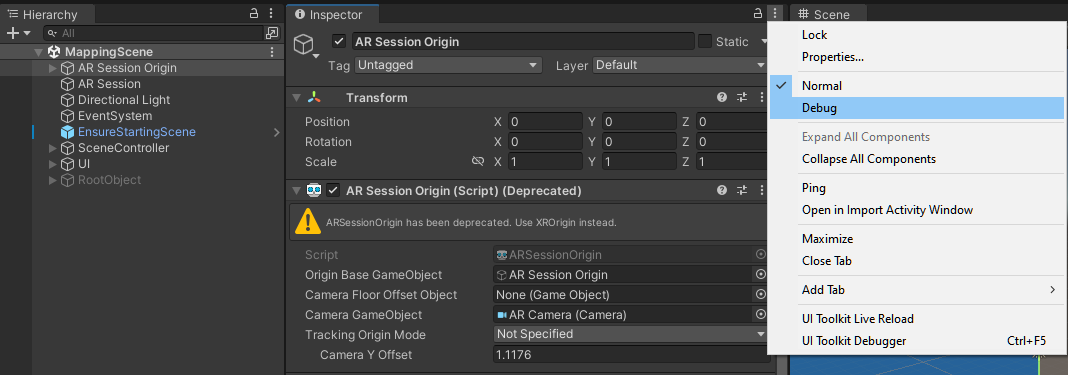
Task: Switch to the Inspector tab
Action: (x=333, y=14)
